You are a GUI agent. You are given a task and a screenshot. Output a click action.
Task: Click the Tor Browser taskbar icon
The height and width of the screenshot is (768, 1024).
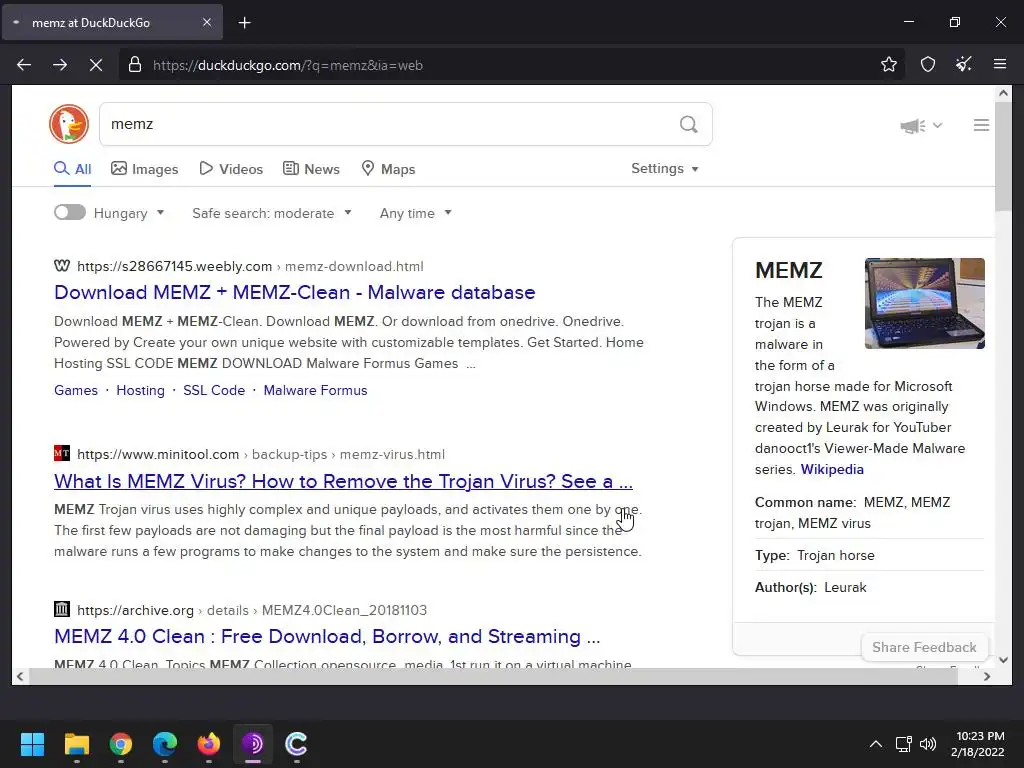coord(253,744)
